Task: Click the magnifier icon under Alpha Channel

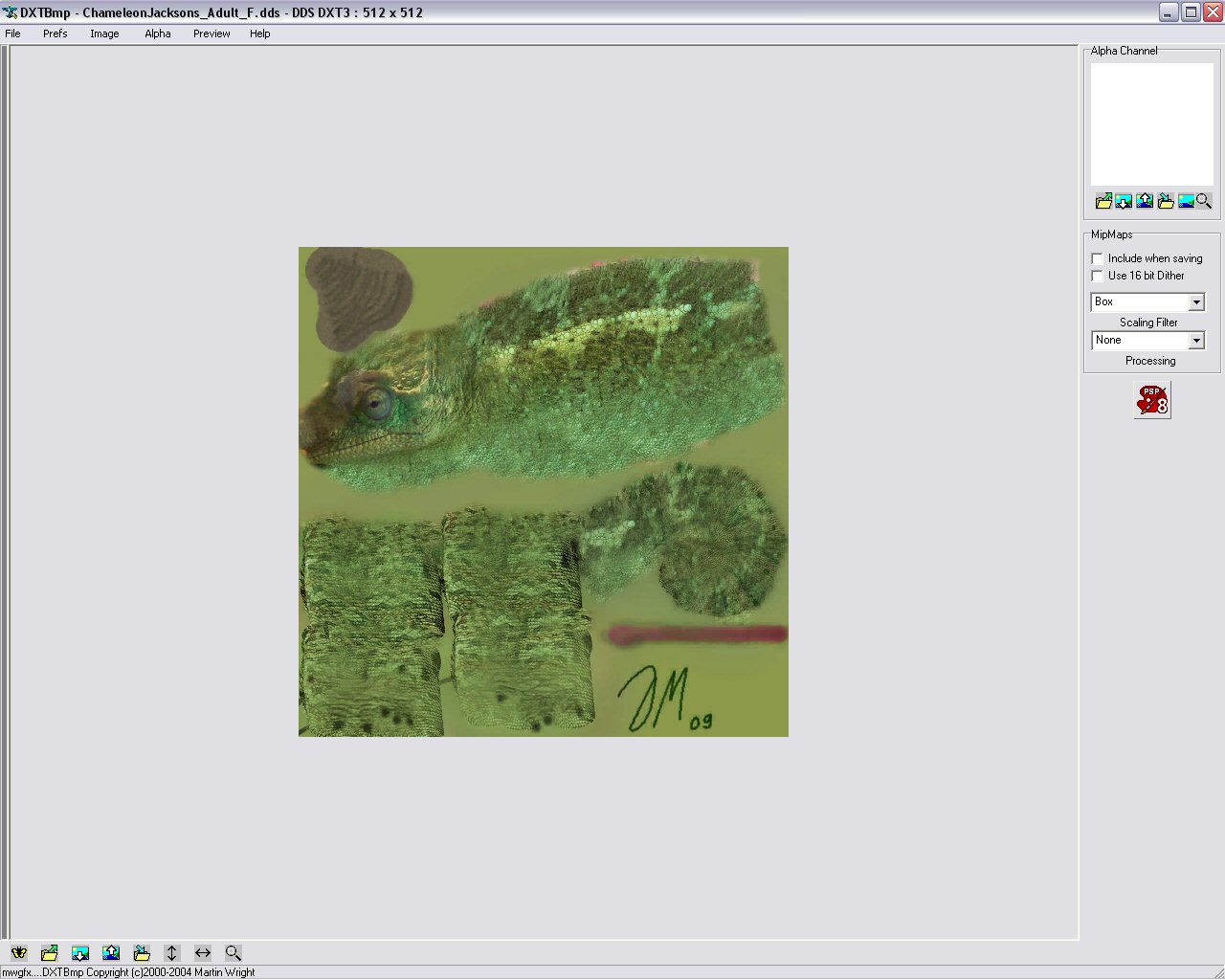Action: [x=1204, y=201]
